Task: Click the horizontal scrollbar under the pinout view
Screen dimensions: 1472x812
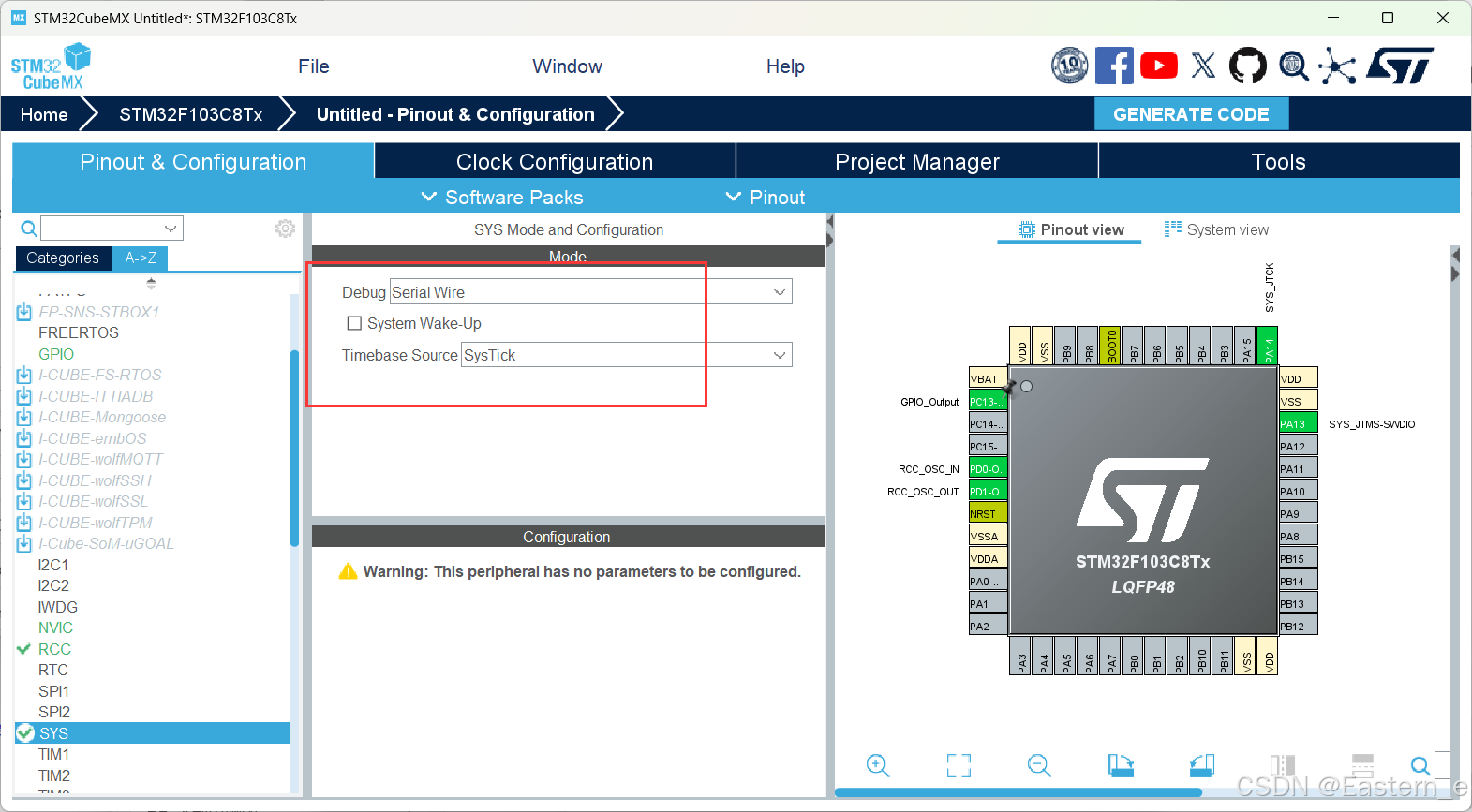Action: (1018, 792)
